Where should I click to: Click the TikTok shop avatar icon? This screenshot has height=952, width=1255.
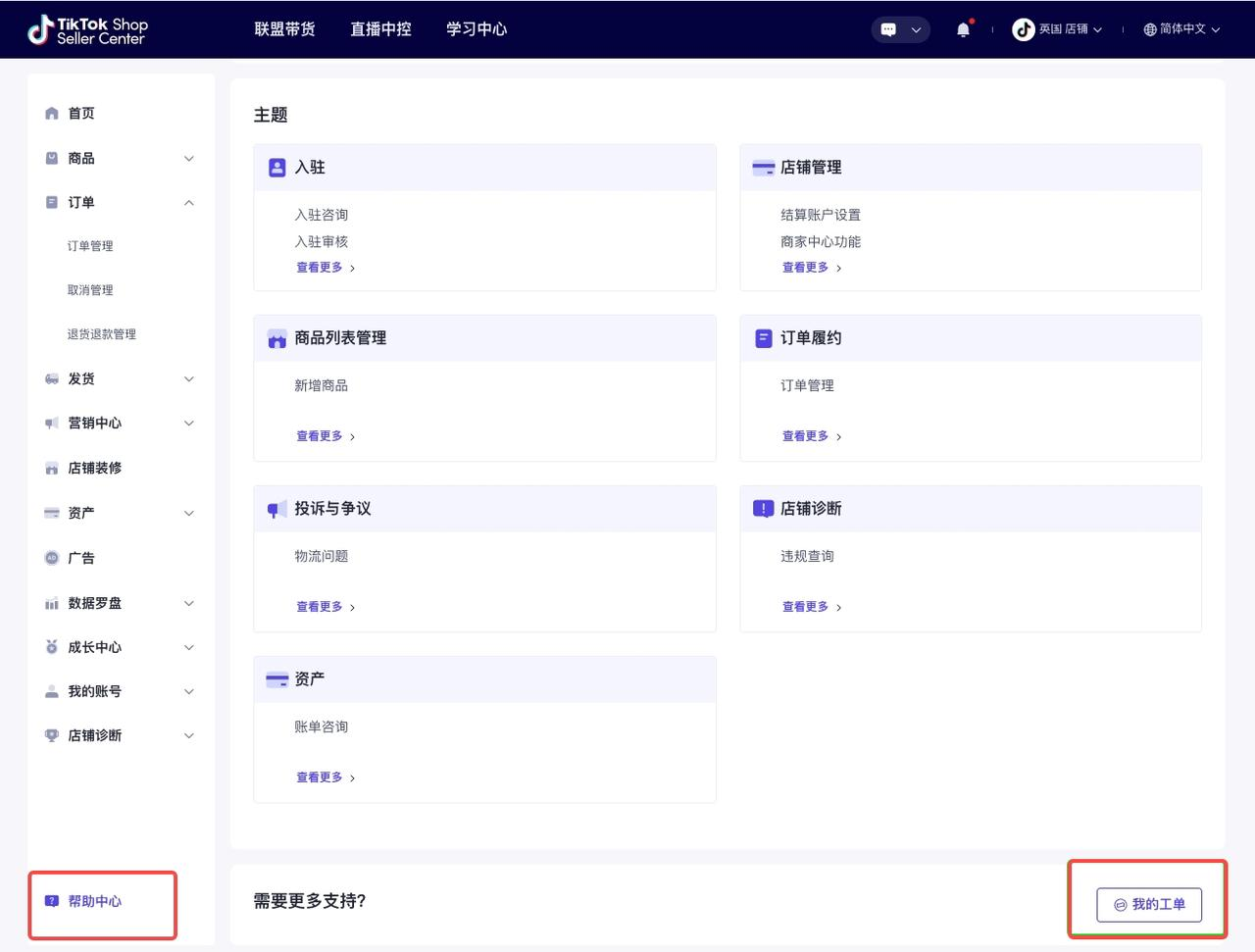tap(1024, 29)
